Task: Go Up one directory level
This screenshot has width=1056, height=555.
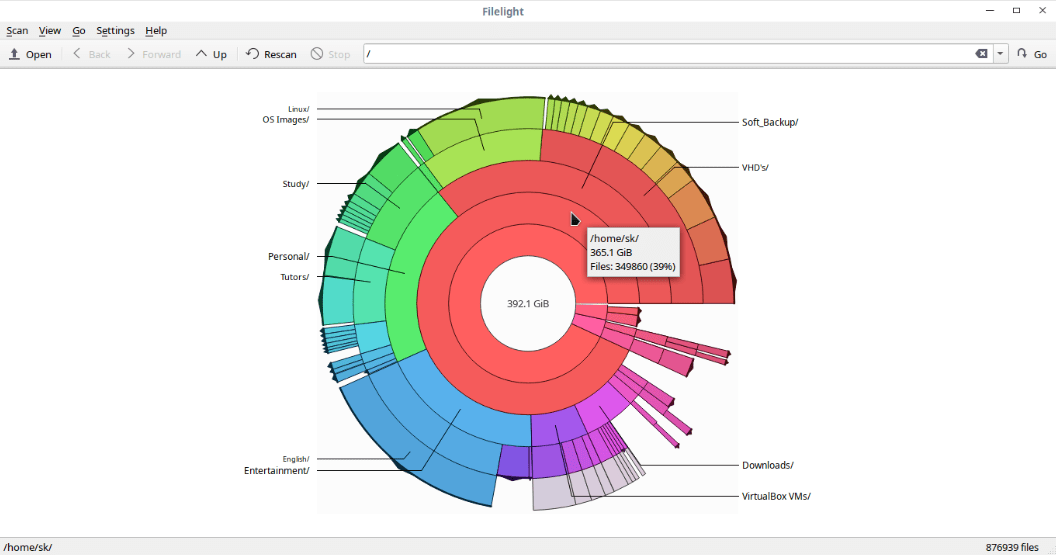Action: tap(211, 54)
